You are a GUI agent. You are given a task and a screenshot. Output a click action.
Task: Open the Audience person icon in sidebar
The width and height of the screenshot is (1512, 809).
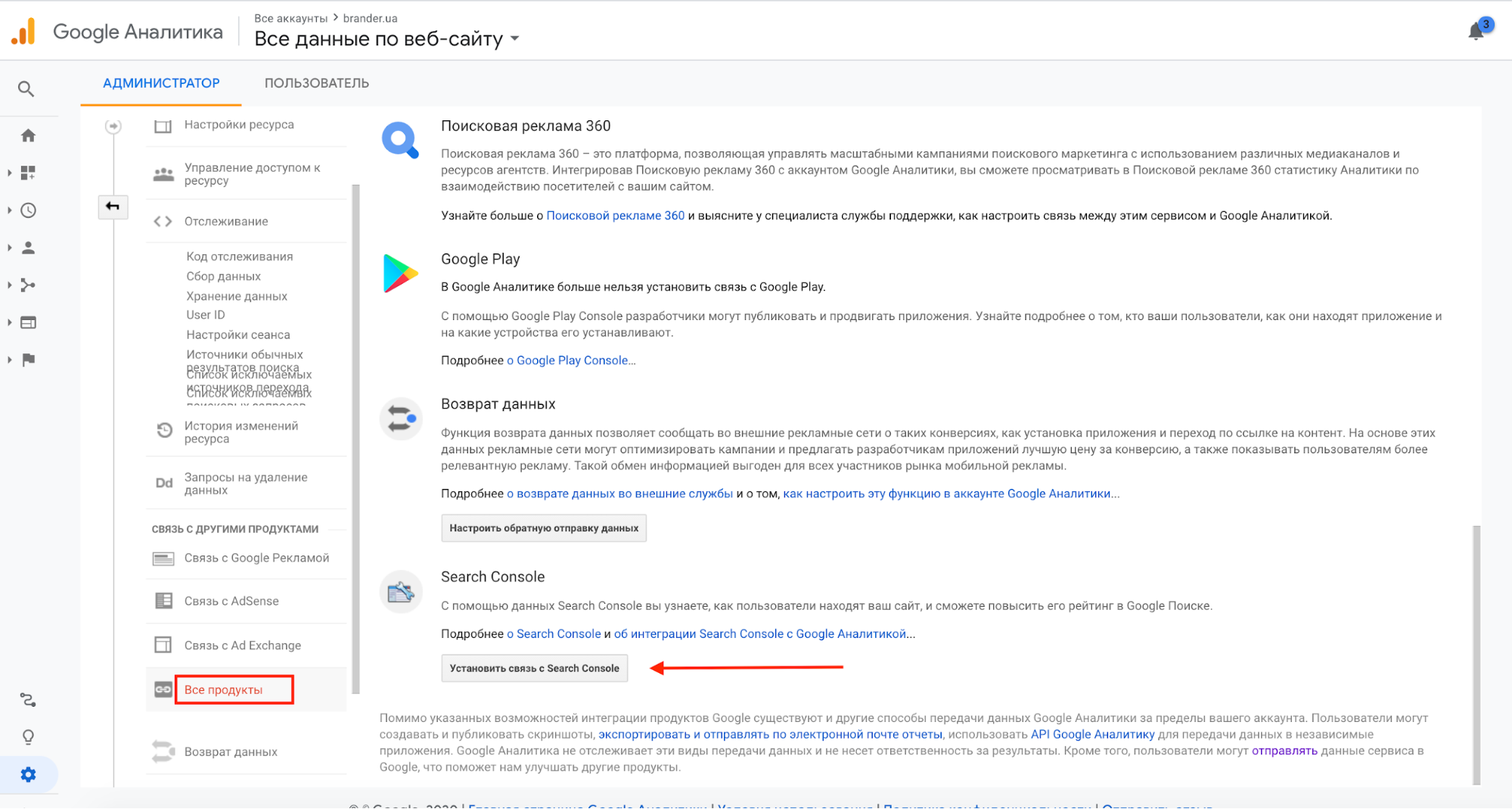(x=28, y=247)
